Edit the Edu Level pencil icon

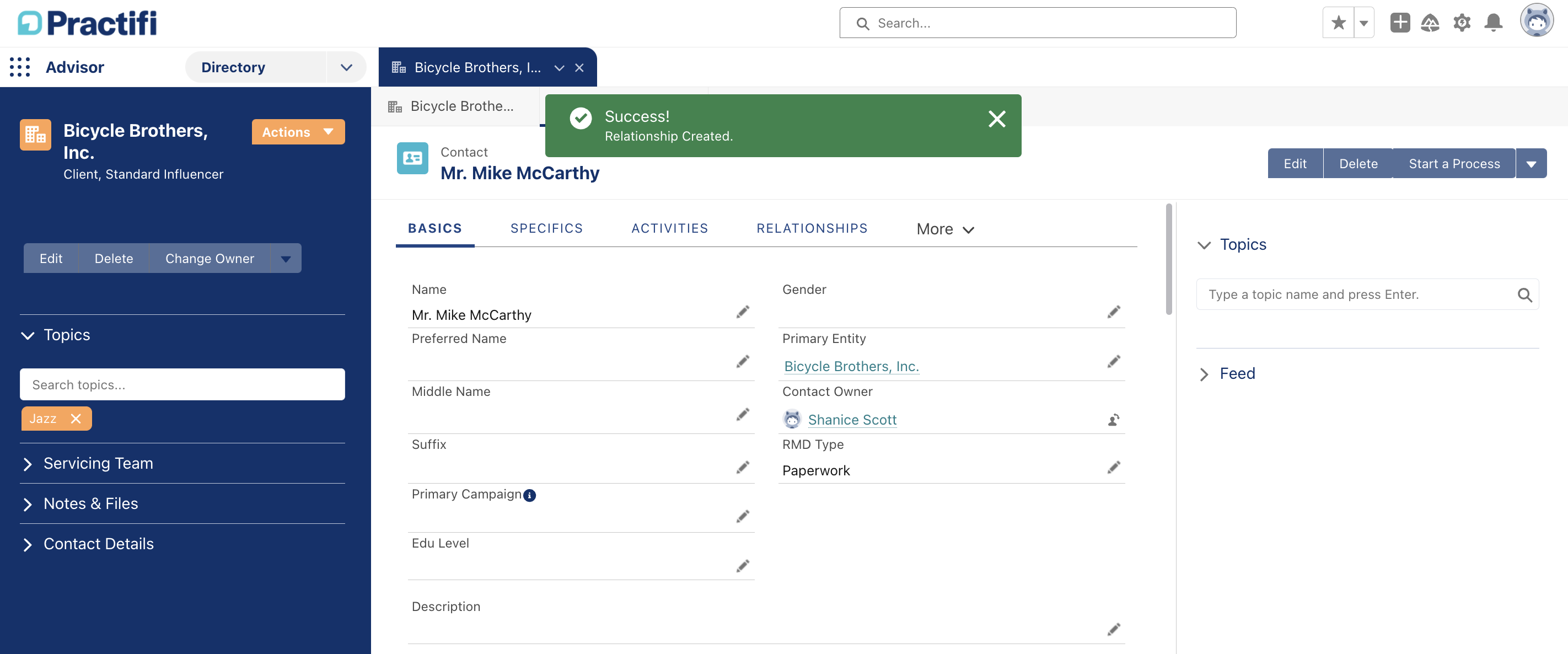click(x=743, y=566)
